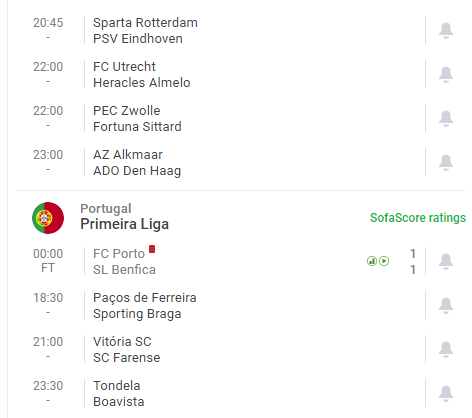This screenshot has width=472, height=418.
Task: Click the red card icon beside FC Porto
Action: [152, 249]
